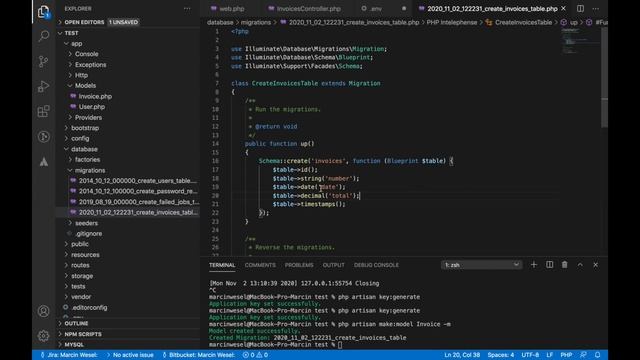Open Run and Debug view
640x360 pixels.
pyautogui.click(x=44, y=87)
